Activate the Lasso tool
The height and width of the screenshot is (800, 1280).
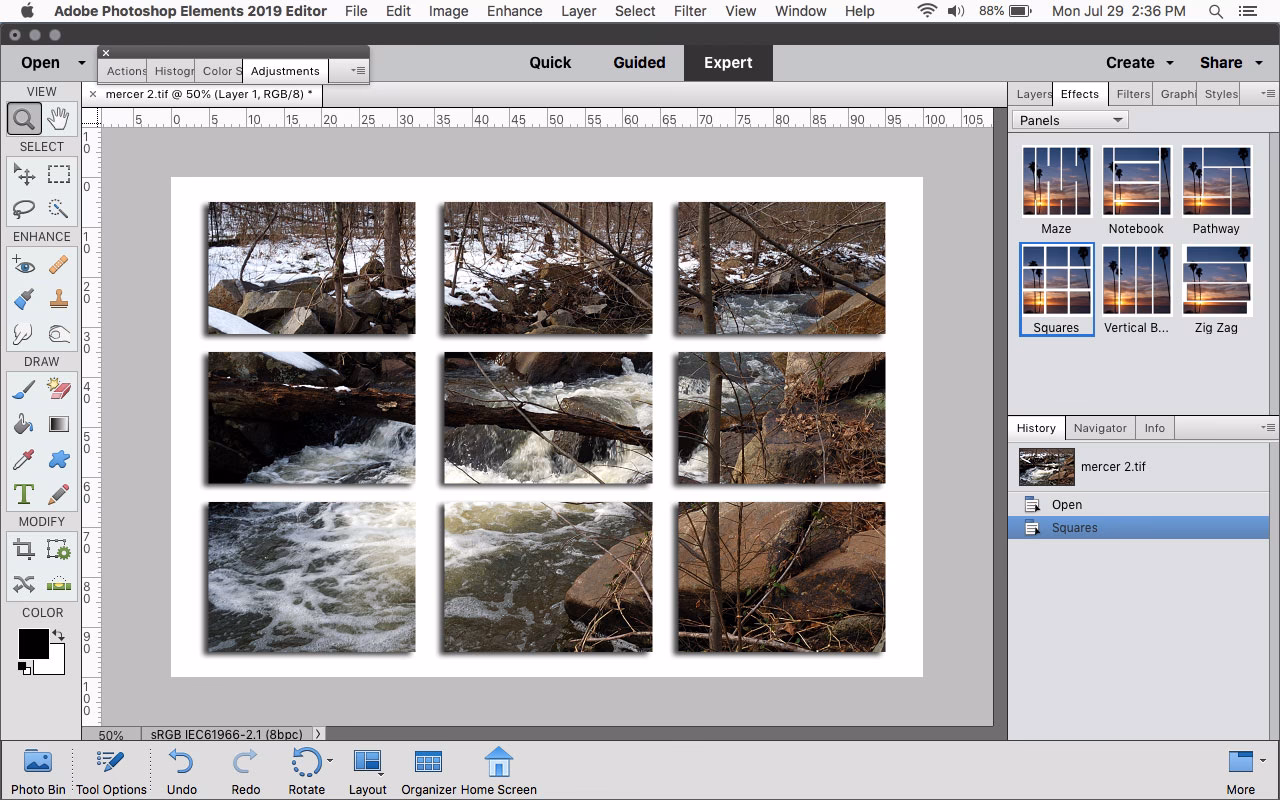pyautogui.click(x=24, y=209)
